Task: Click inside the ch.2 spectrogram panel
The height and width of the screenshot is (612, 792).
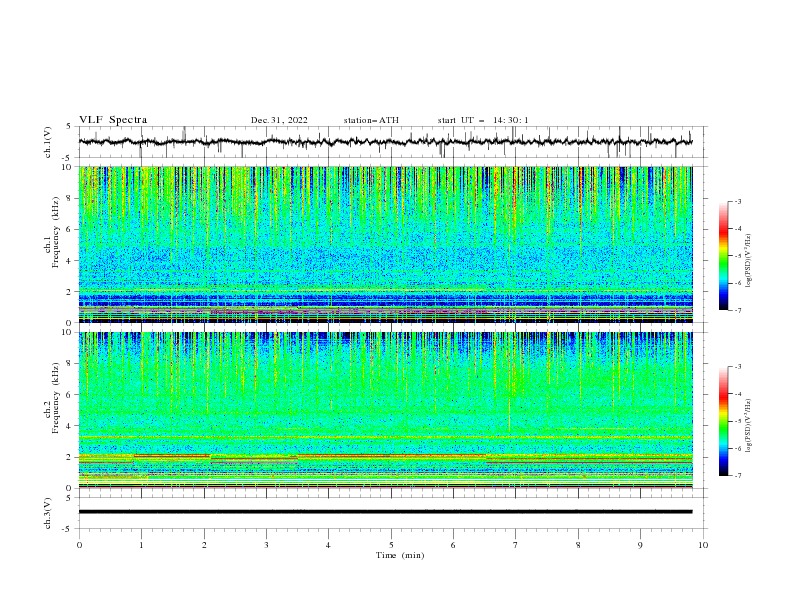Action: click(385, 410)
